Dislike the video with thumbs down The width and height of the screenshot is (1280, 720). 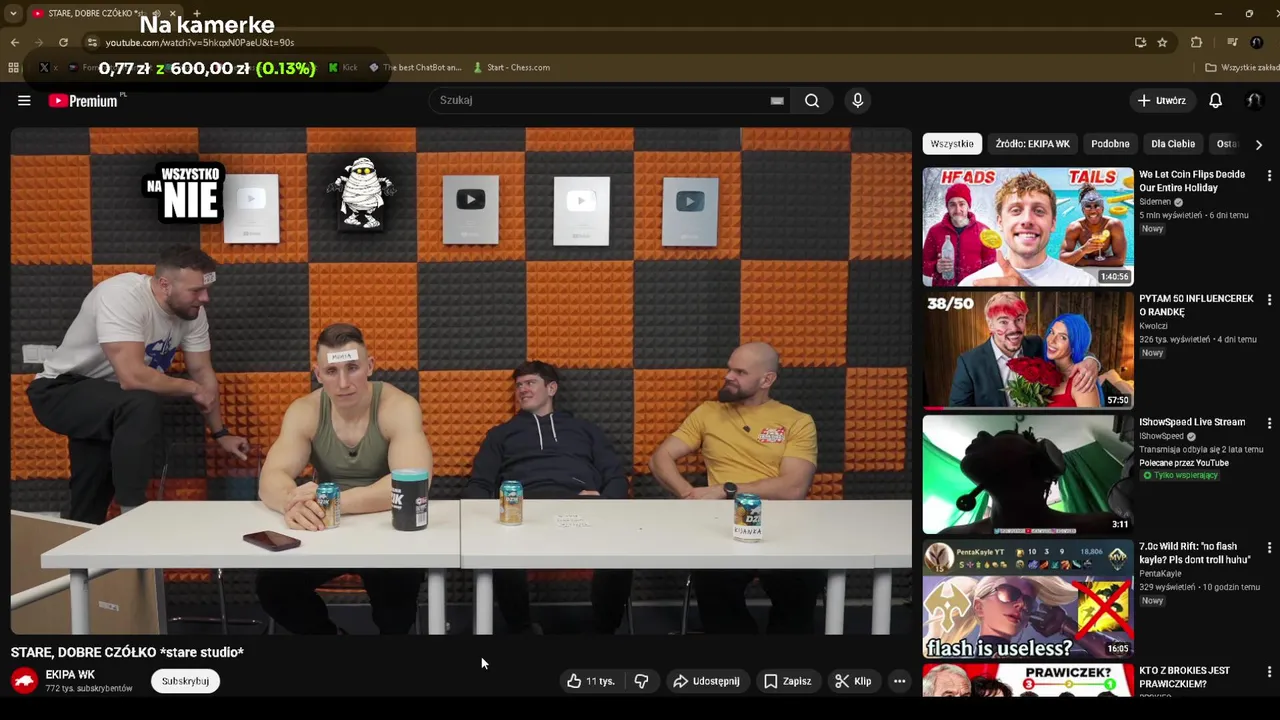[641, 681]
